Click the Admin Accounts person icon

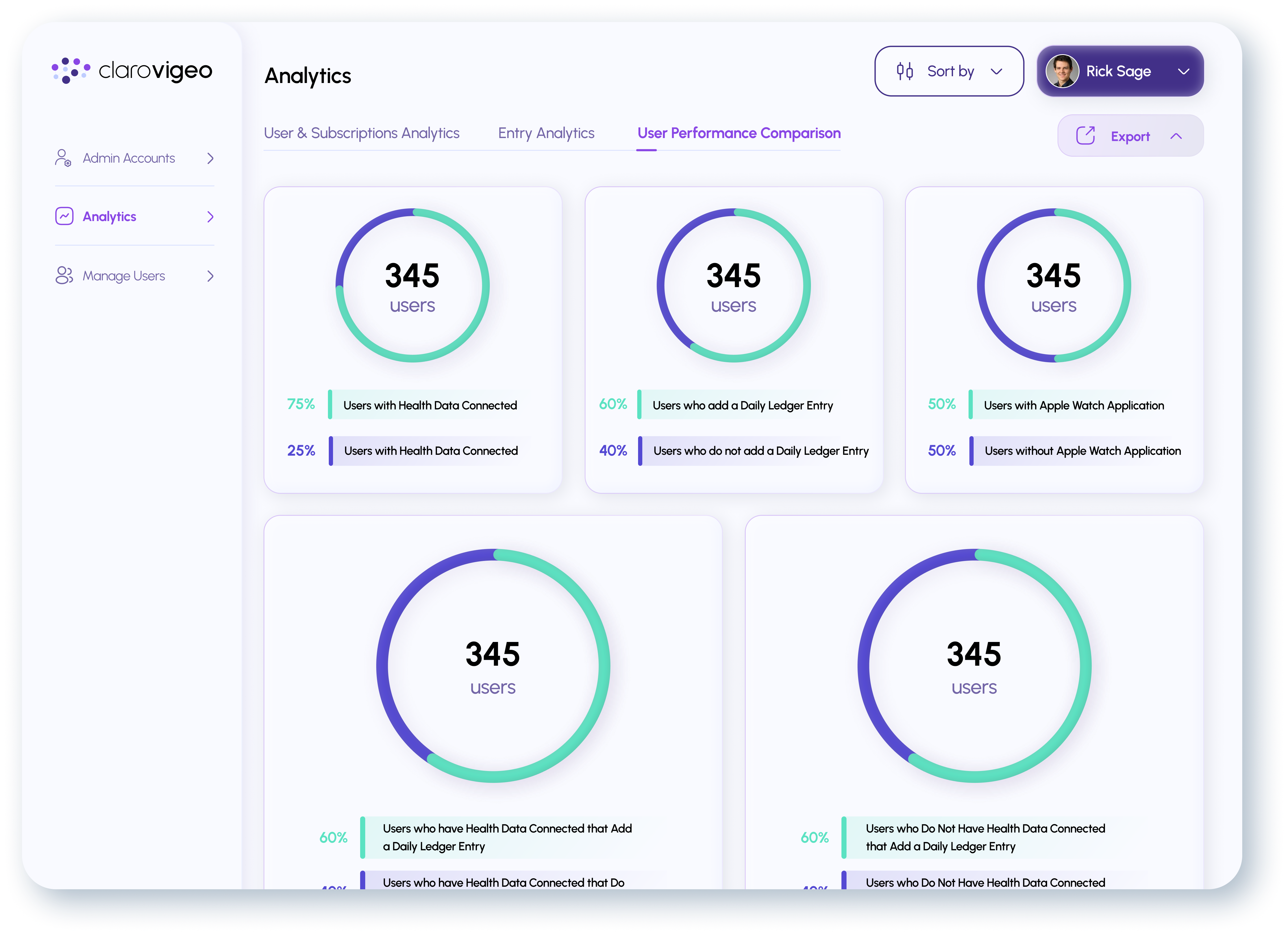click(63, 158)
